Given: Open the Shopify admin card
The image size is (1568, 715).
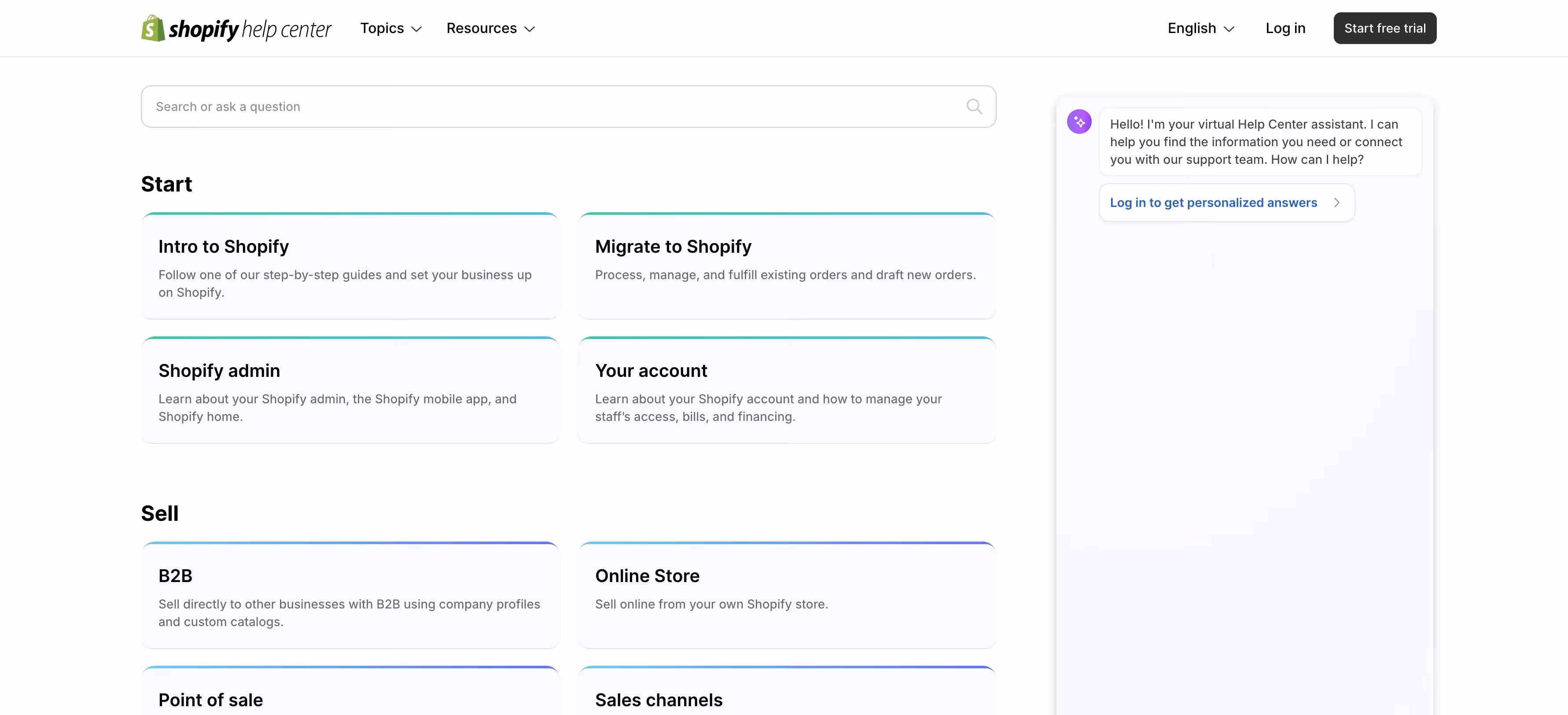Looking at the screenshot, I should coord(350,390).
